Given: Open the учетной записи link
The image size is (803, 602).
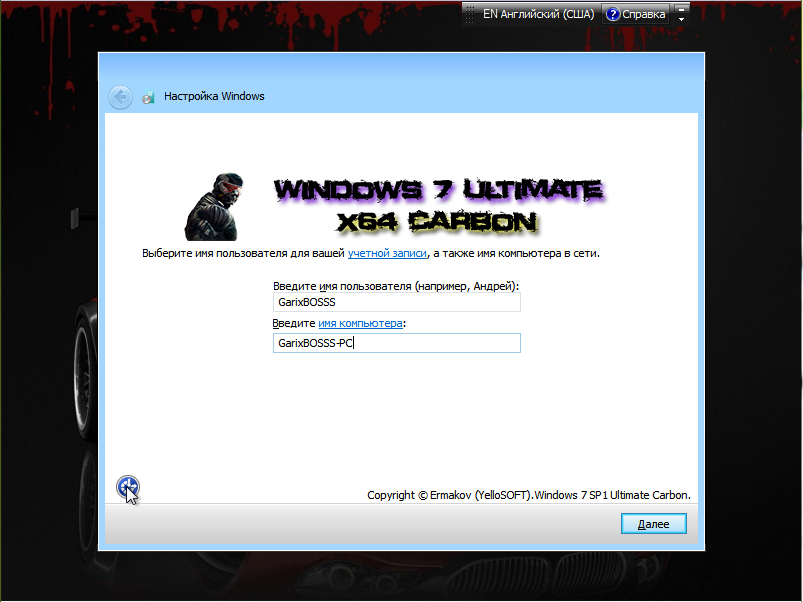Looking at the screenshot, I should pyautogui.click(x=387, y=253).
